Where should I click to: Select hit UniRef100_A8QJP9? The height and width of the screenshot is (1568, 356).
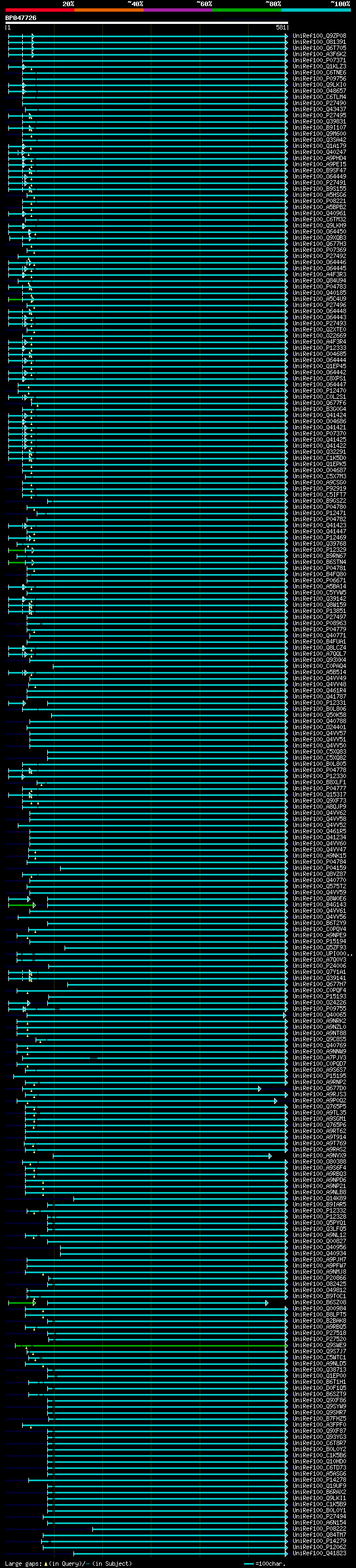tap(319, 807)
